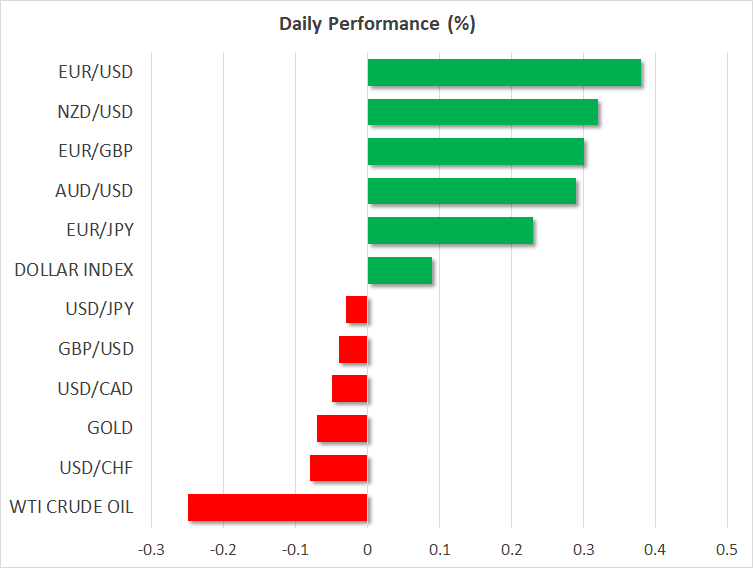The height and width of the screenshot is (568, 753).
Task: Click the small red USD/JPY bar
Action: 357,310
